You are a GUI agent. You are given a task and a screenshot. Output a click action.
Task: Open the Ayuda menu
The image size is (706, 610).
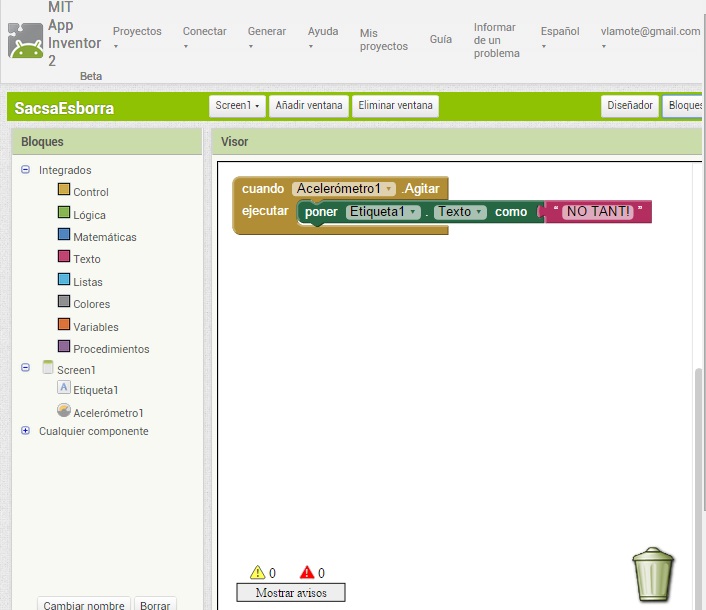[323, 37]
